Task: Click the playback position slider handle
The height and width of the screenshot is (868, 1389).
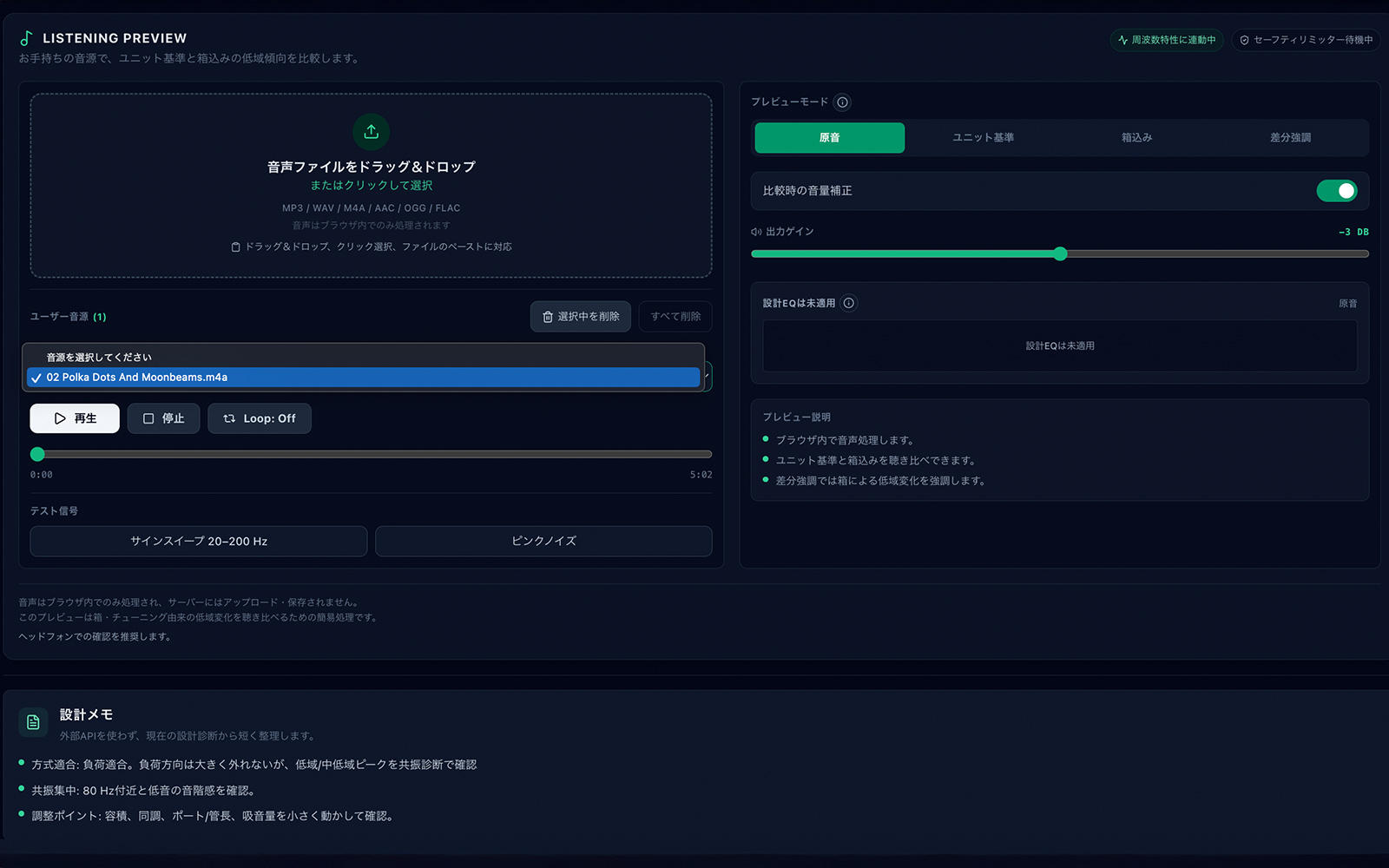Action: pos(37,454)
